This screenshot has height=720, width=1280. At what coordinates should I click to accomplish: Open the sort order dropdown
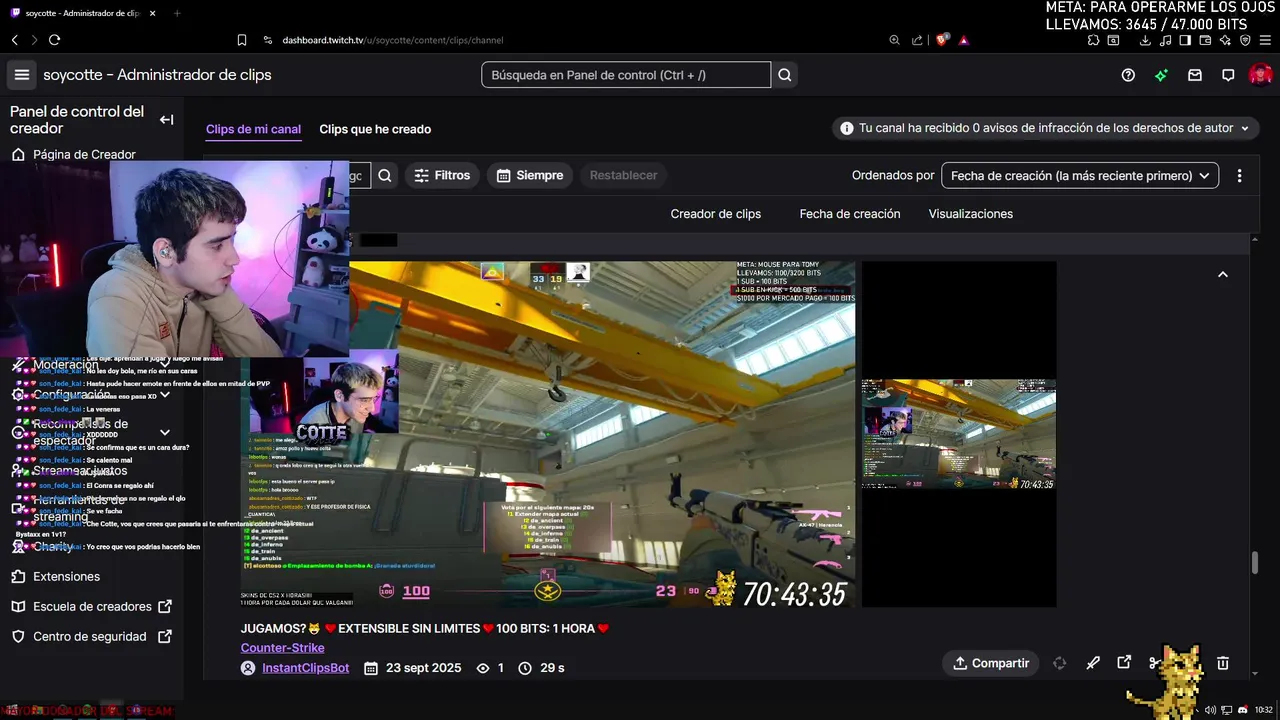tap(1080, 175)
